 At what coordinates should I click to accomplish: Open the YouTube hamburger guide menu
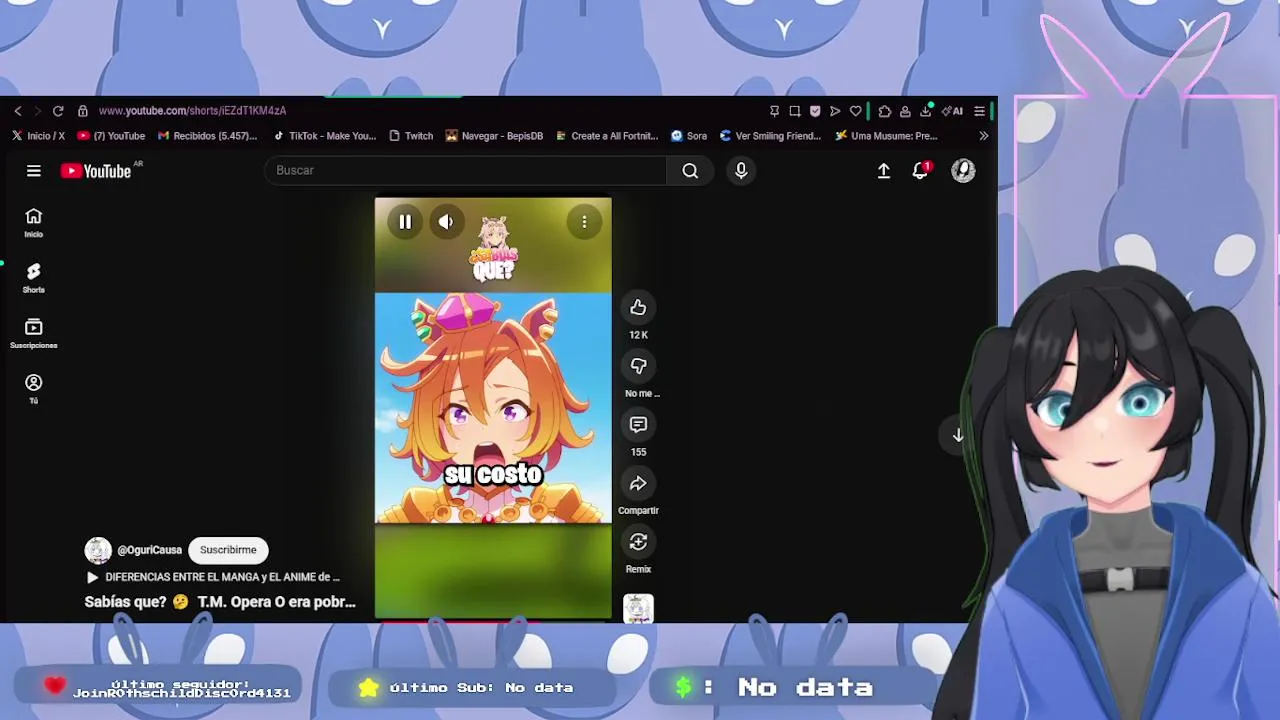click(34, 171)
